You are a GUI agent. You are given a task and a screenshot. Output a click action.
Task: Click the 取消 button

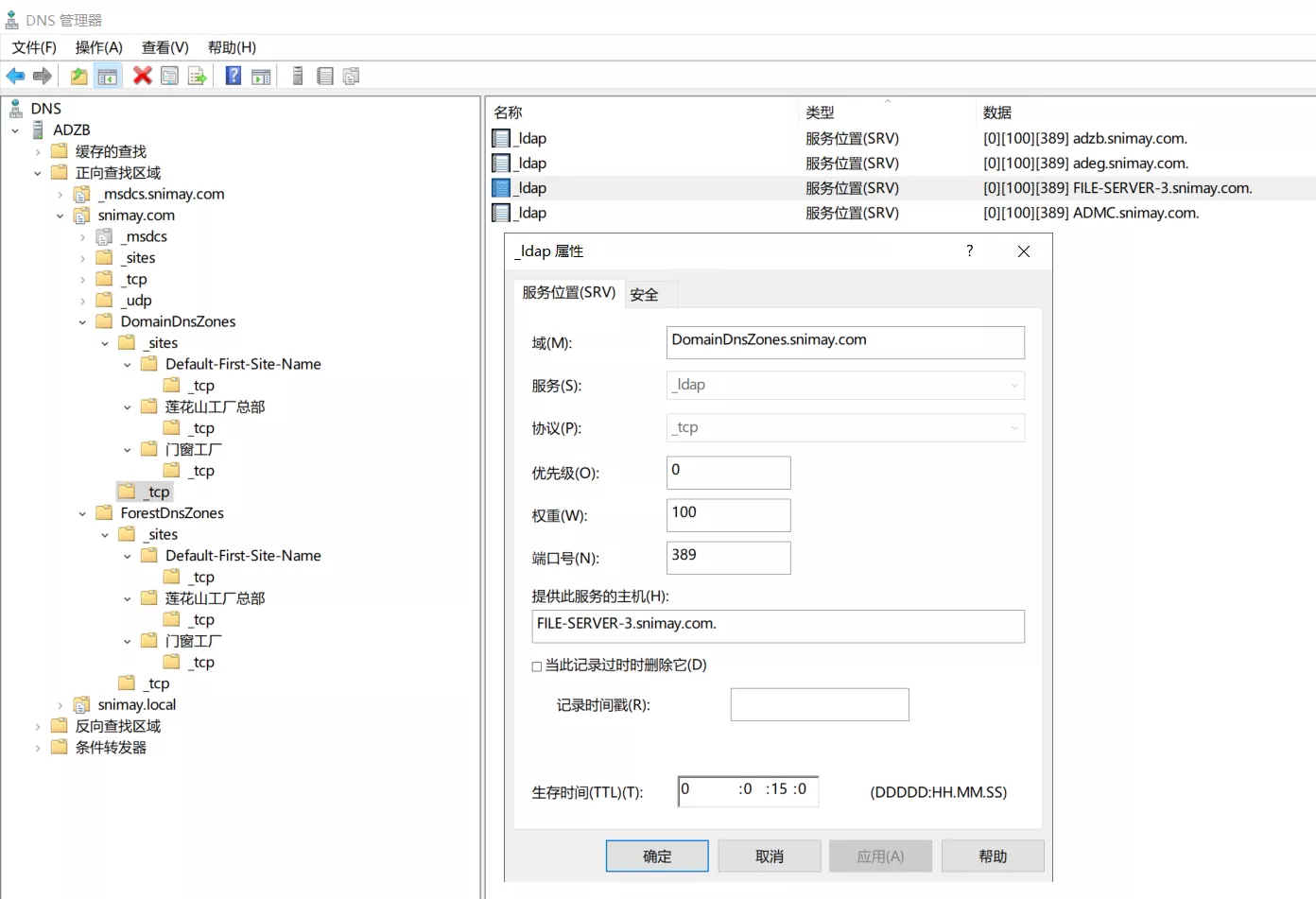[770, 856]
